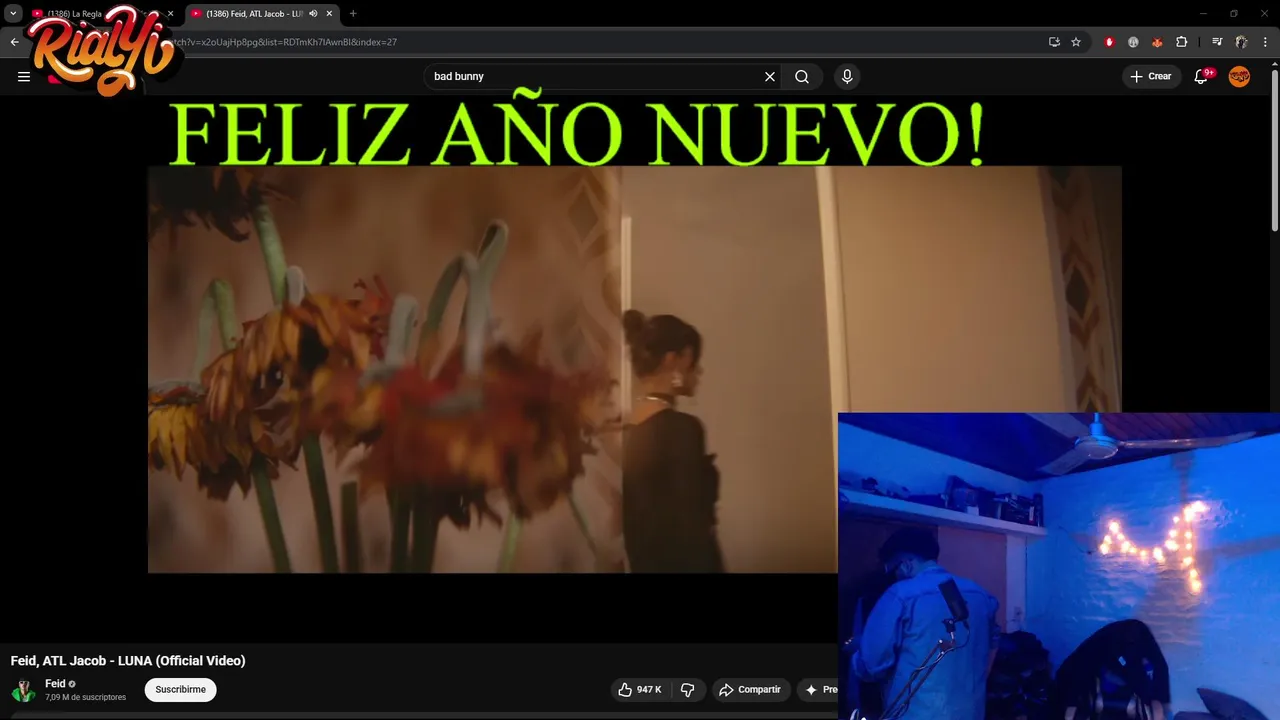Screen dimensions: 1280x720
Task: Click the 'Compartir' share button
Action: (751, 690)
